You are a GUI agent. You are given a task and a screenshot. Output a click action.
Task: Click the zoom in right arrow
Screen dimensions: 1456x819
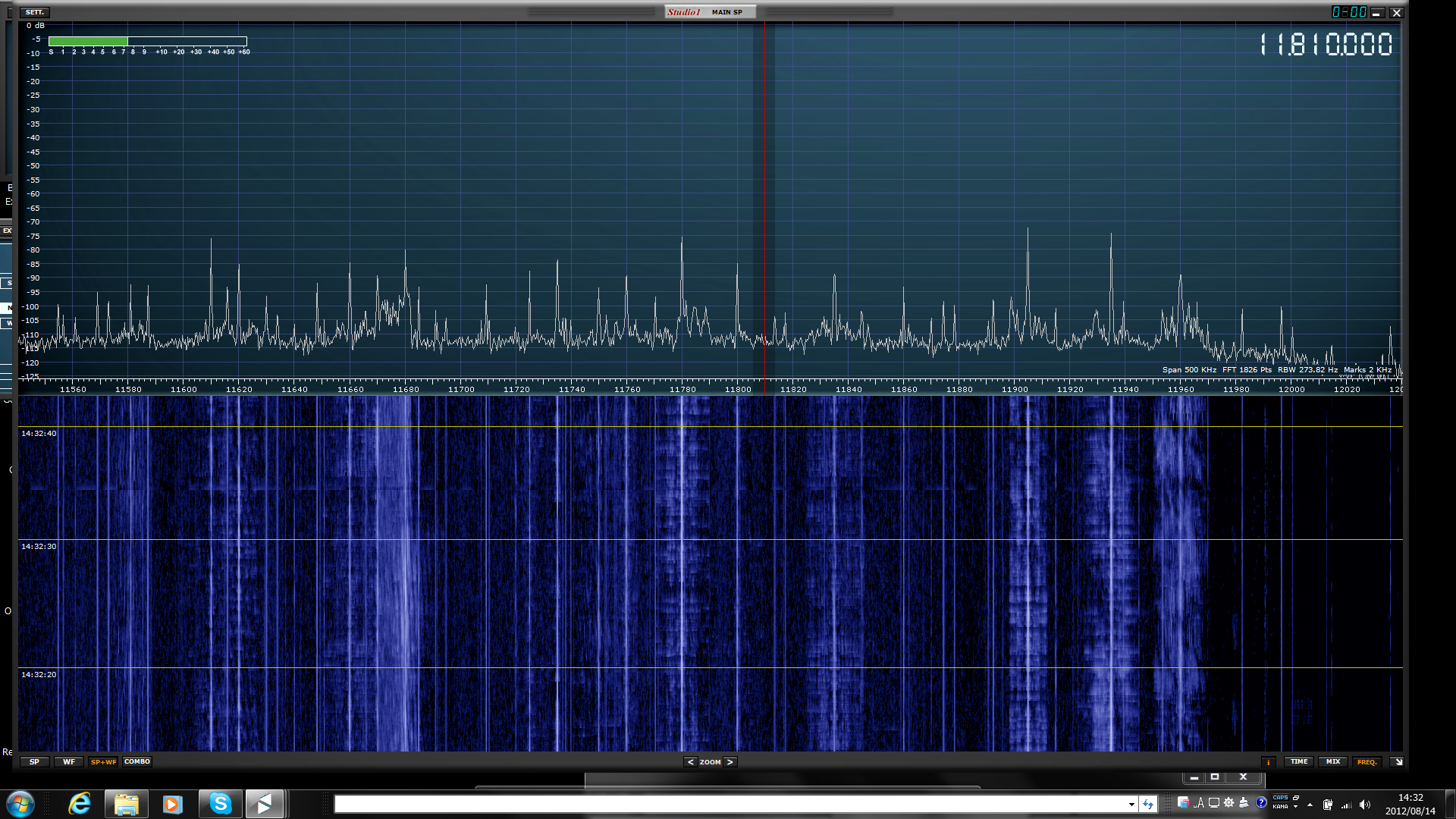pos(730,762)
